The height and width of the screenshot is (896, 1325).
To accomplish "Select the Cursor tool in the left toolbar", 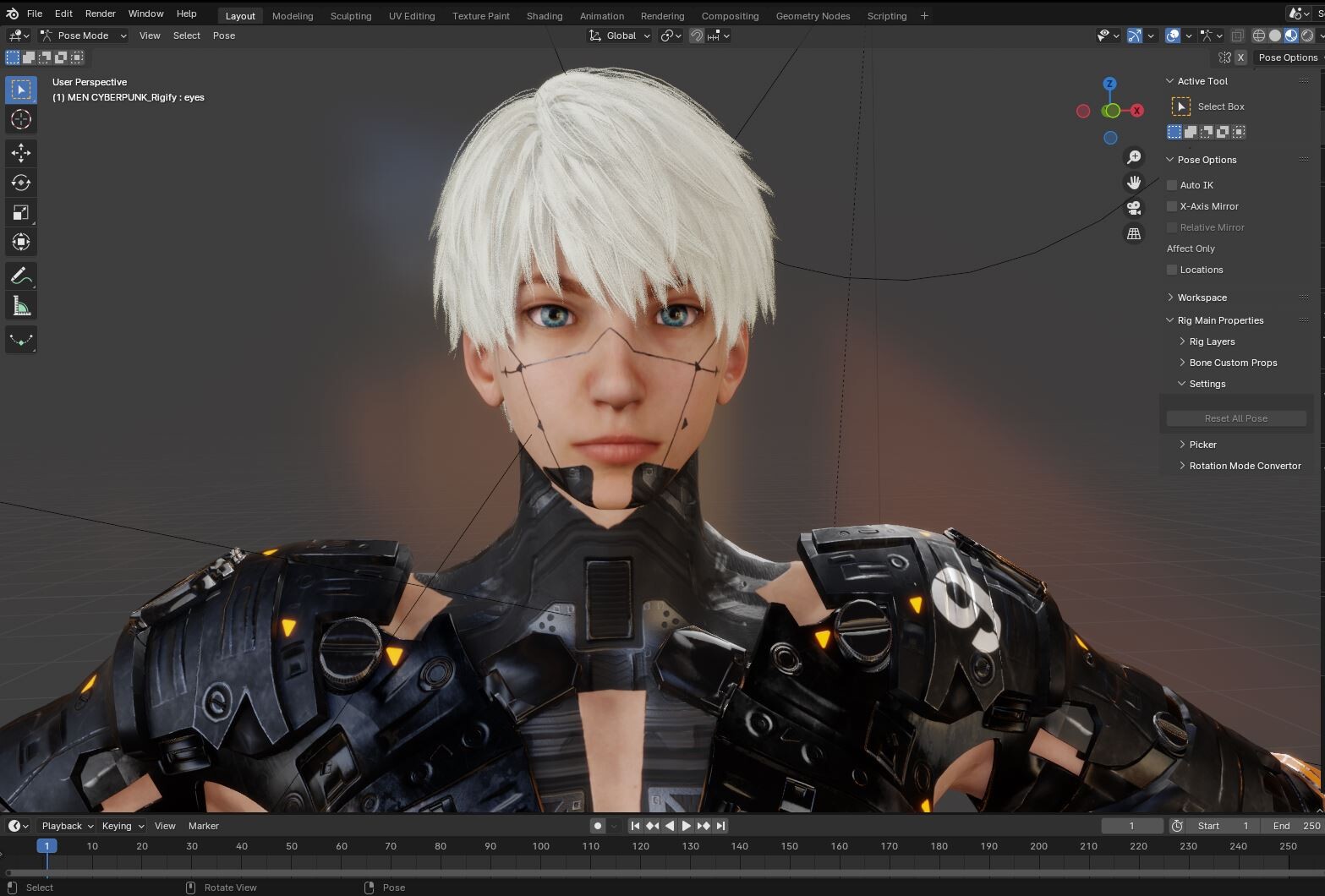I will [21, 119].
